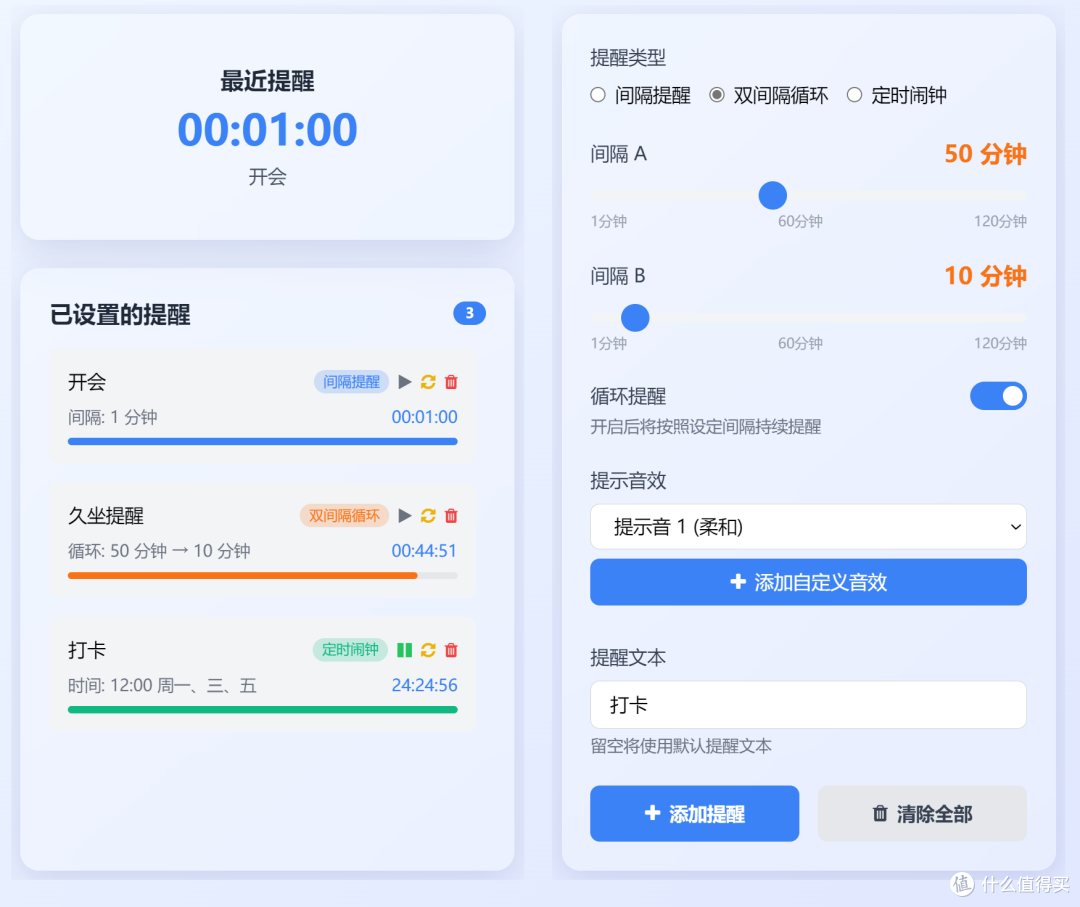Viewport: 1080px width, 907px height.
Task: Click the 清除全部 button
Action: pyautogui.click(x=922, y=813)
